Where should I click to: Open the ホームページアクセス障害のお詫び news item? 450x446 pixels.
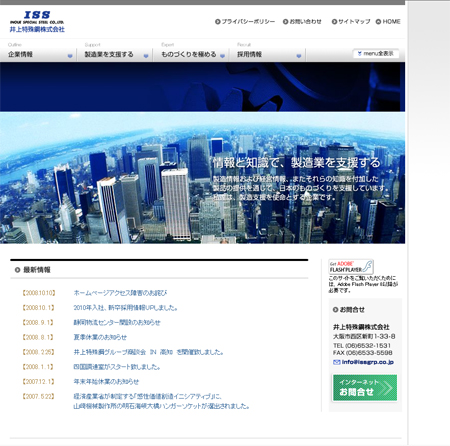120,293
